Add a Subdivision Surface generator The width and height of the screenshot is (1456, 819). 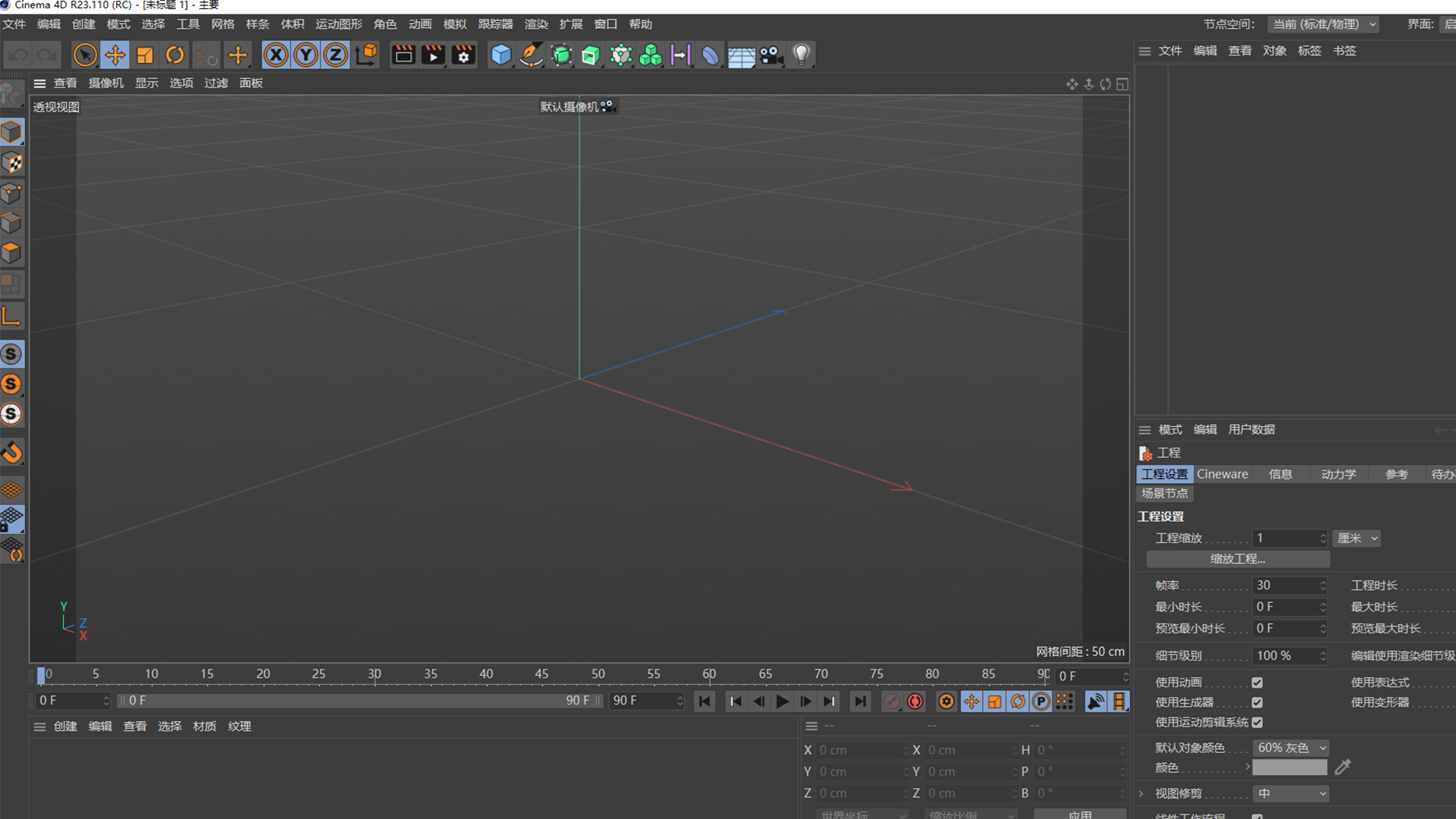pyautogui.click(x=561, y=55)
